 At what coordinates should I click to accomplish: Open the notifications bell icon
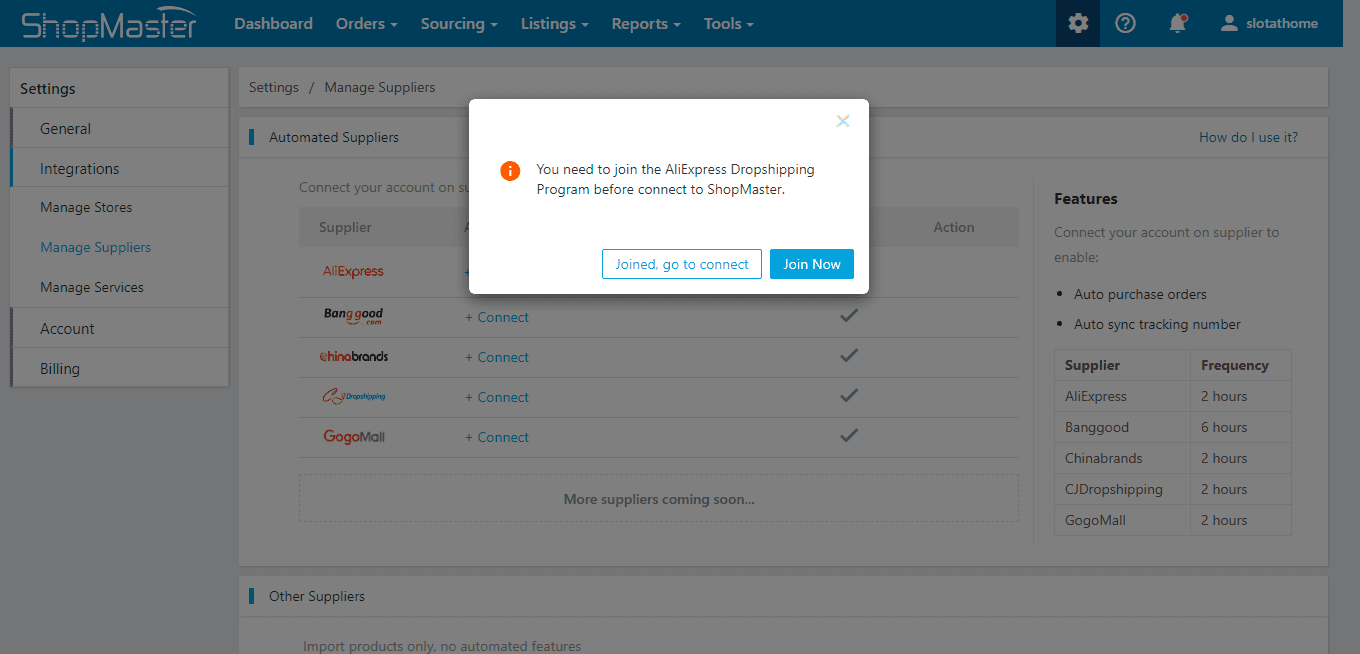click(x=1178, y=23)
